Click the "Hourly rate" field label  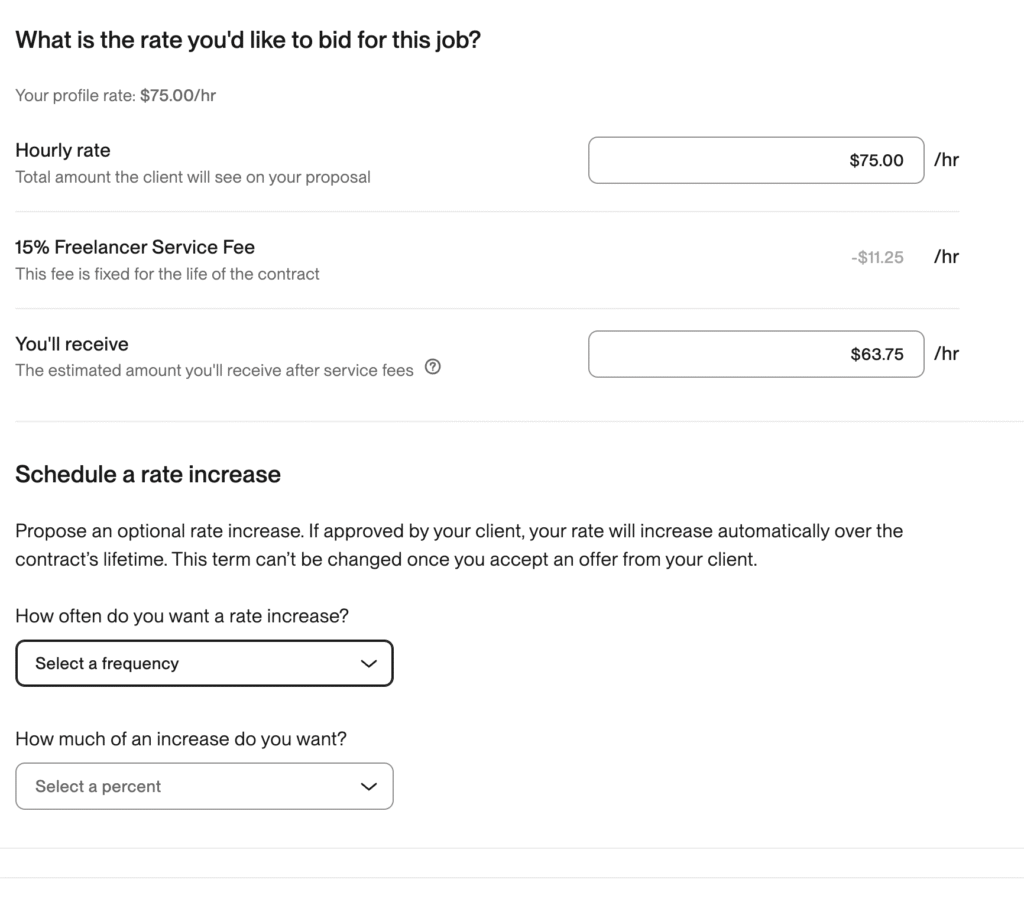[63, 151]
